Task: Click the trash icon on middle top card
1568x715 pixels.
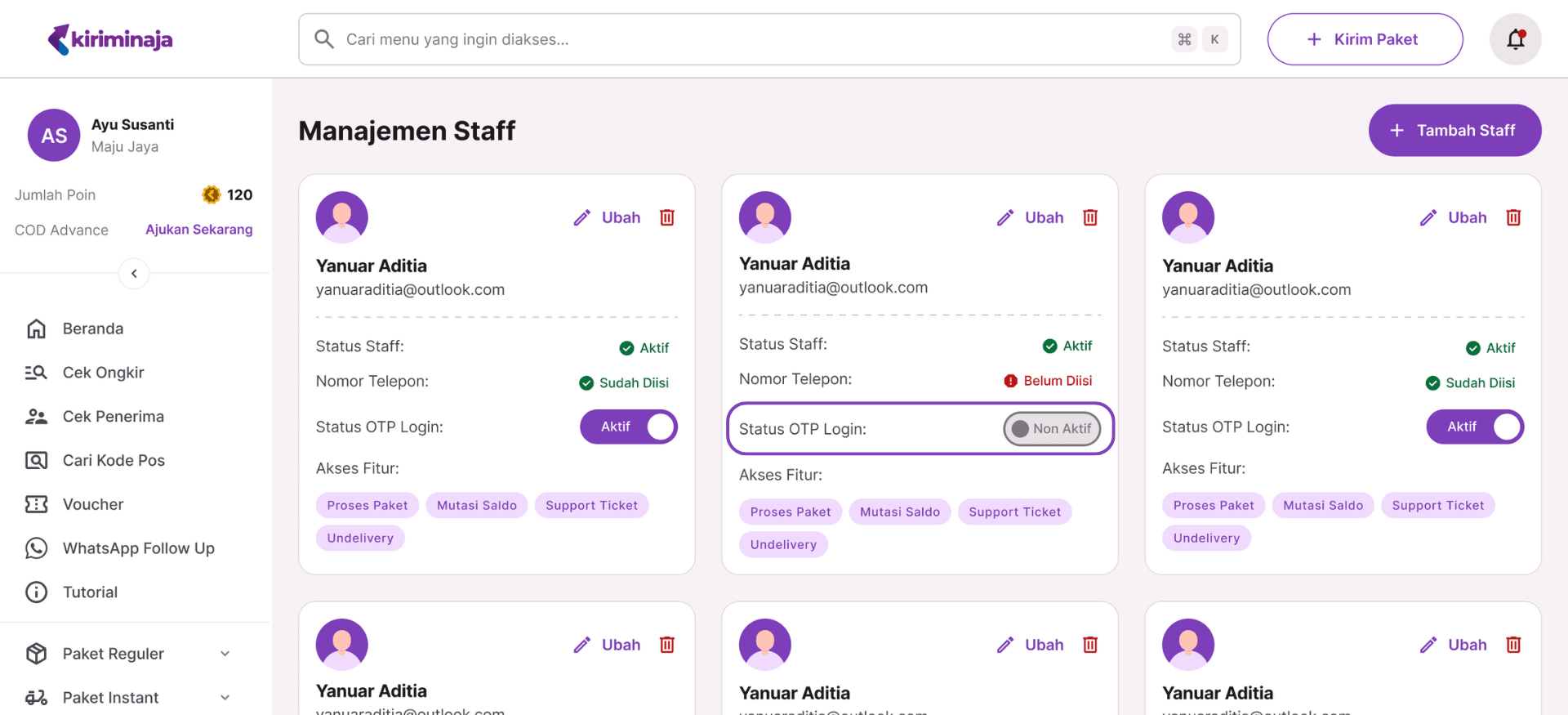Action: click(x=1090, y=217)
